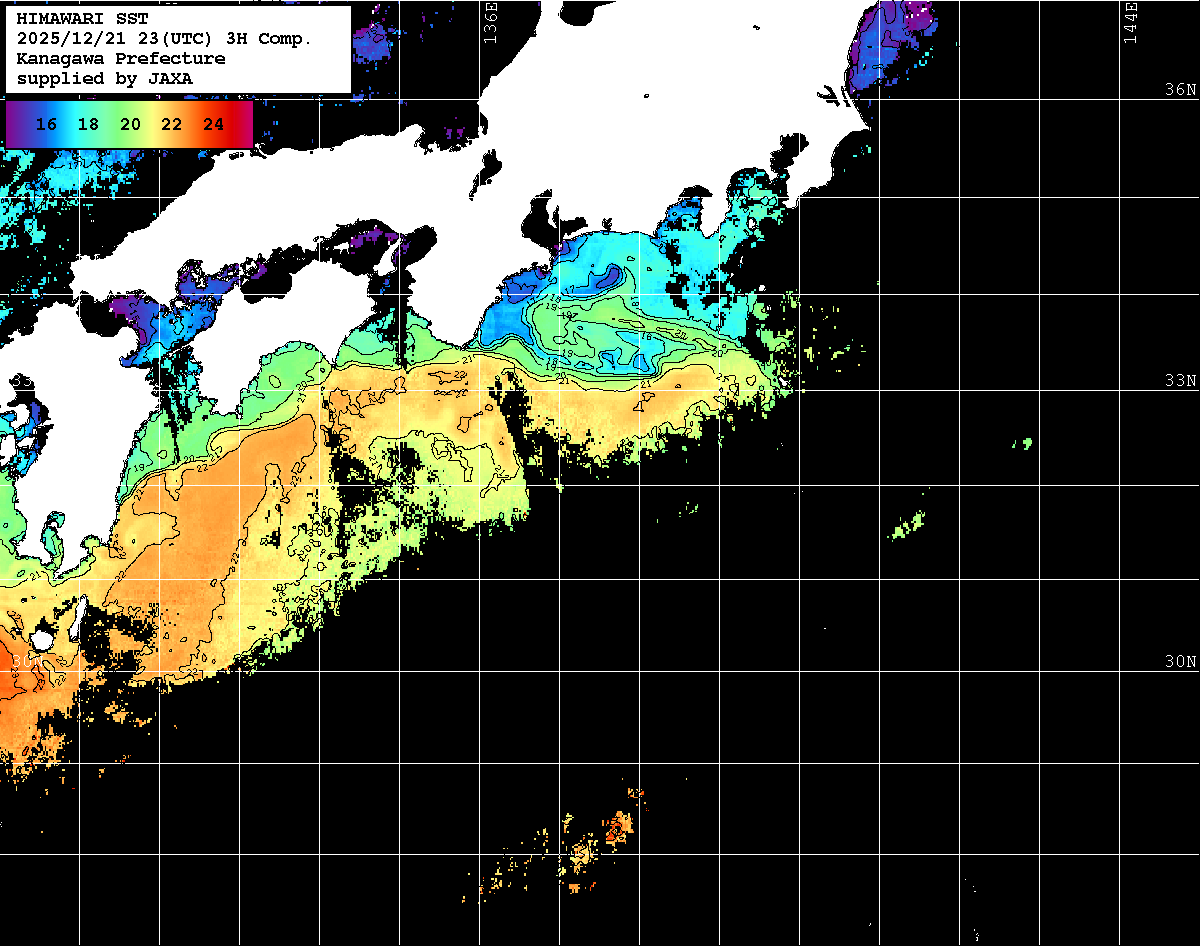Click the 33N latitude label on right edge
This screenshot has height=946, width=1200.
(1180, 380)
